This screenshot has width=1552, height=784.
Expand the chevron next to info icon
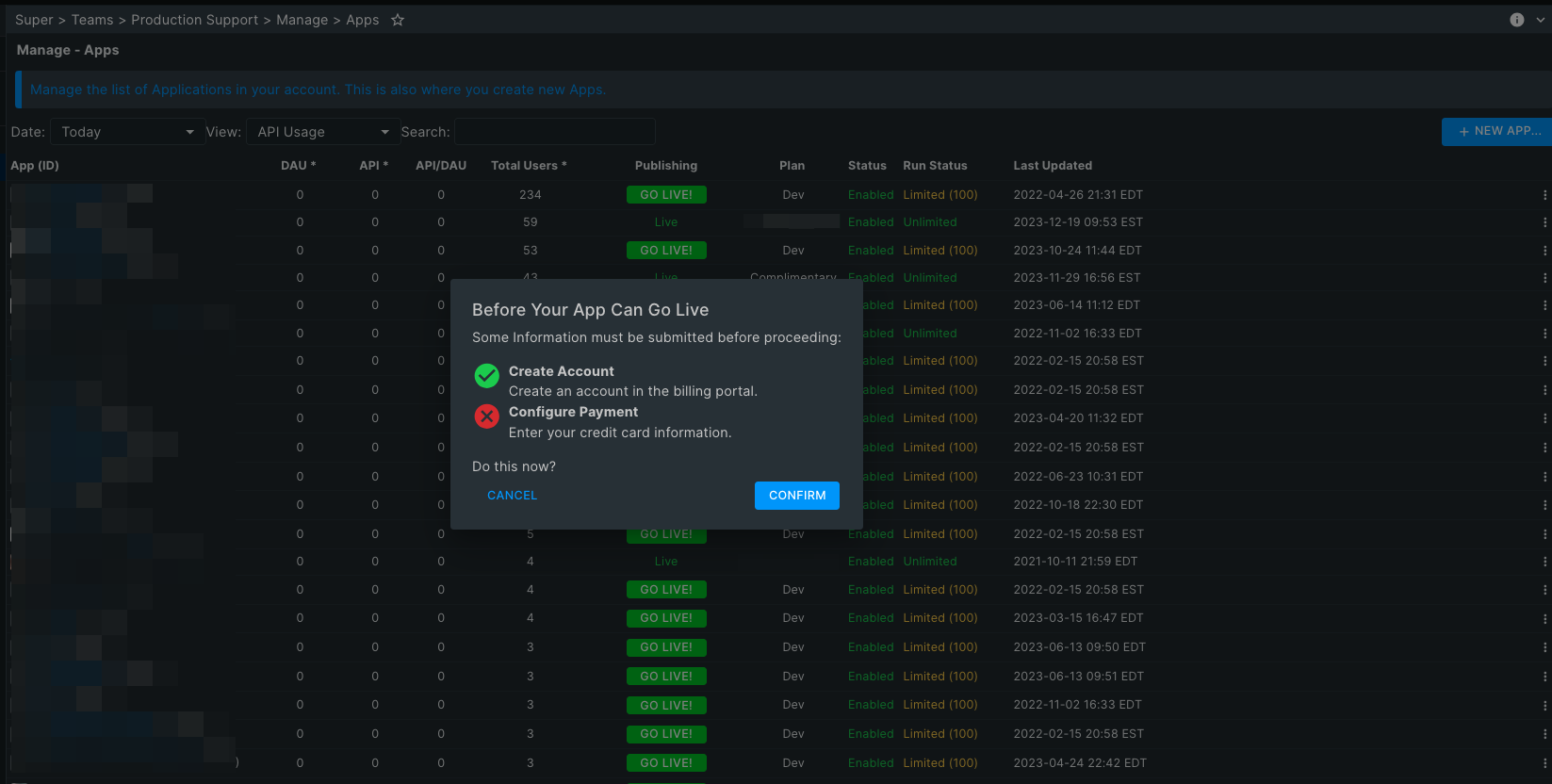(x=1542, y=20)
